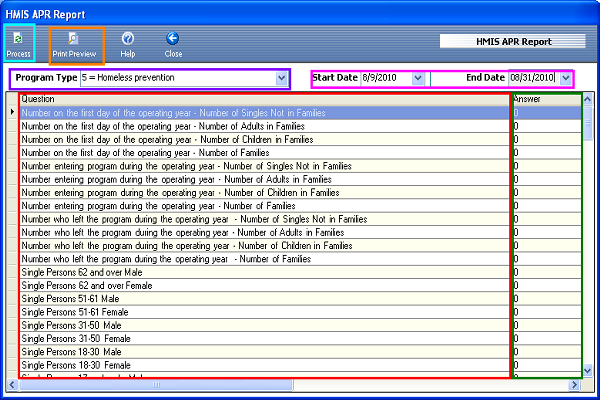
Task: Select first row Number of Singles Not in Families
Action: click(264, 113)
